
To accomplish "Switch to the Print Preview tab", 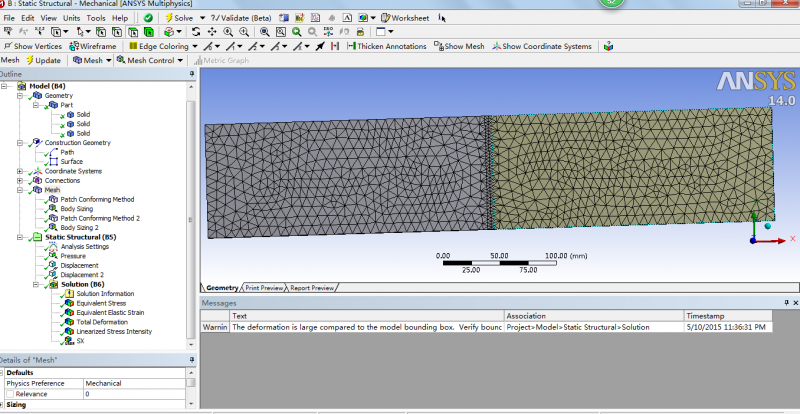I will coord(265,288).
